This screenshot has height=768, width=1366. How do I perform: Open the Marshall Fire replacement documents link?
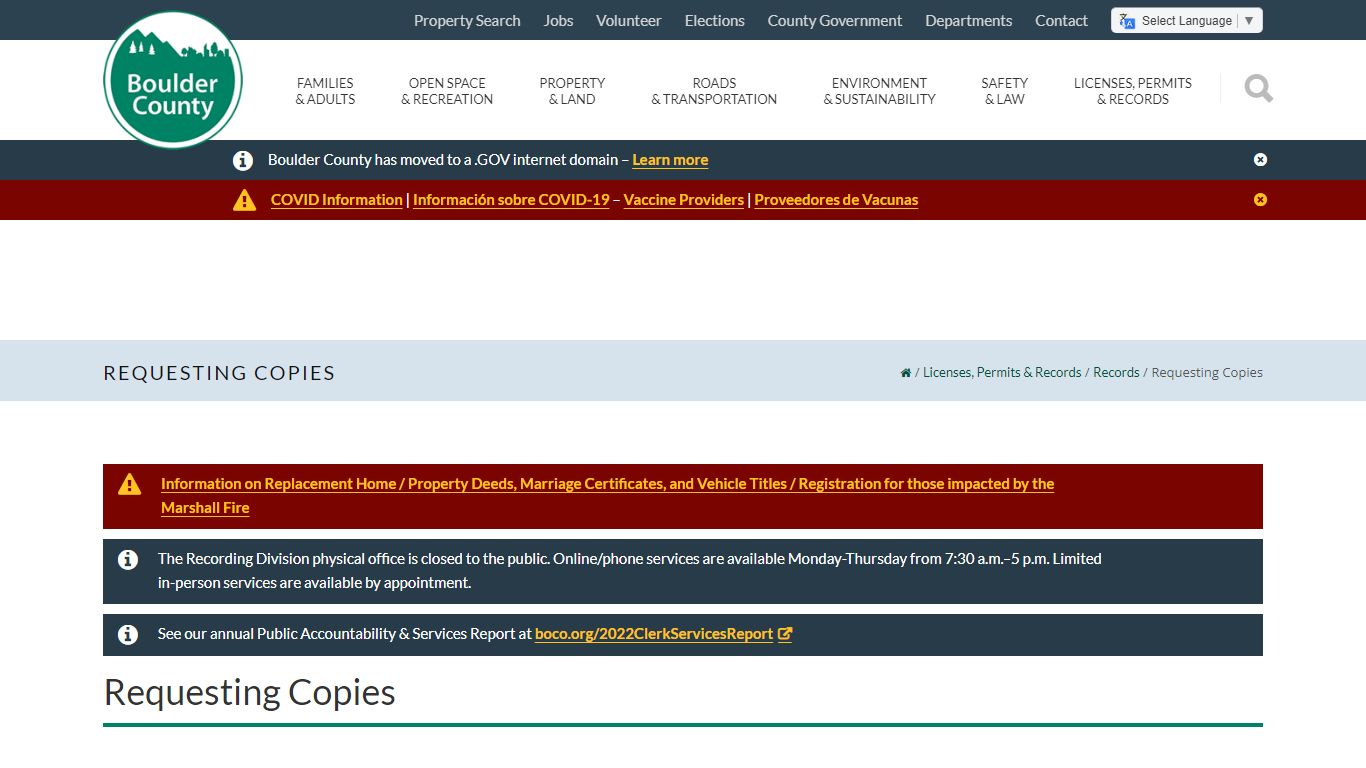[x=607, y=496]
